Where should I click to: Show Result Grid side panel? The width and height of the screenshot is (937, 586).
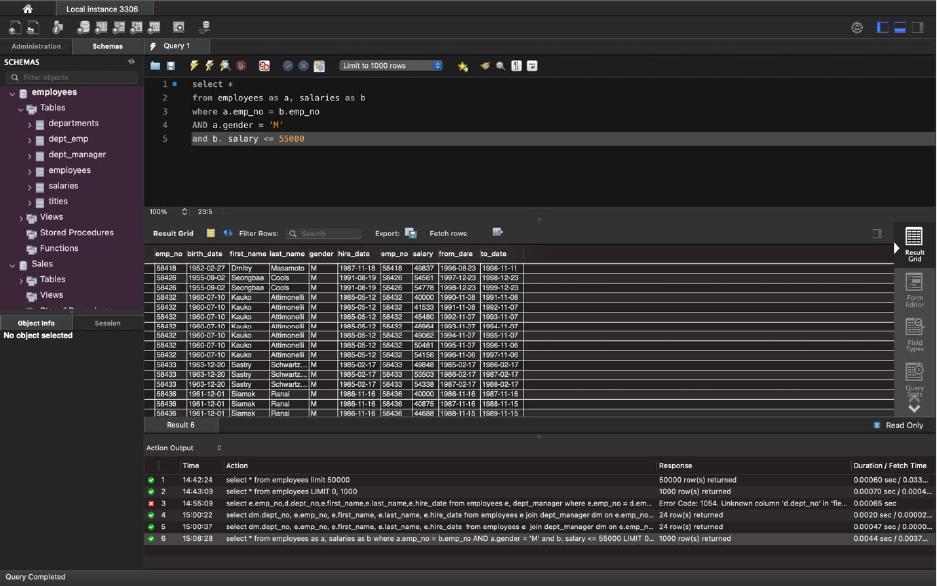pos(914,244)
